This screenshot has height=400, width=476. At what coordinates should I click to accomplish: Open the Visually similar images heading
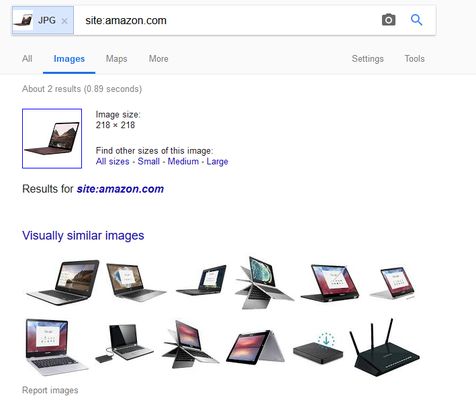pyautogui.click(x=83, y=236)
